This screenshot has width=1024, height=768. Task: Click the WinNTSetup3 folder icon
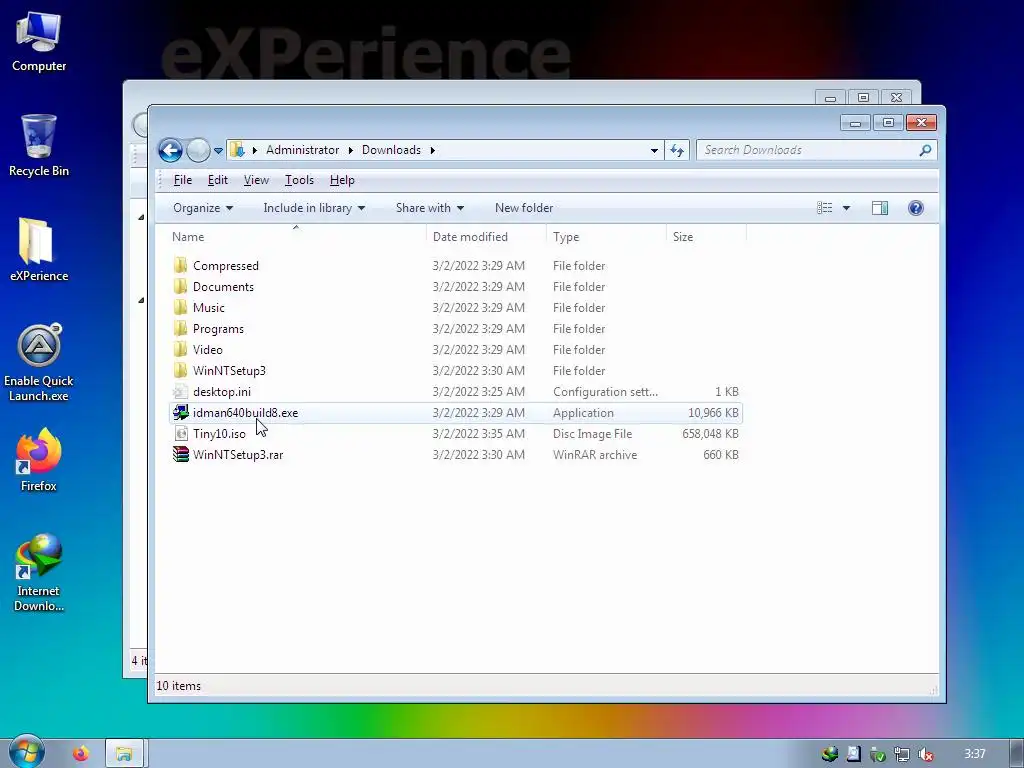(180, 370)
